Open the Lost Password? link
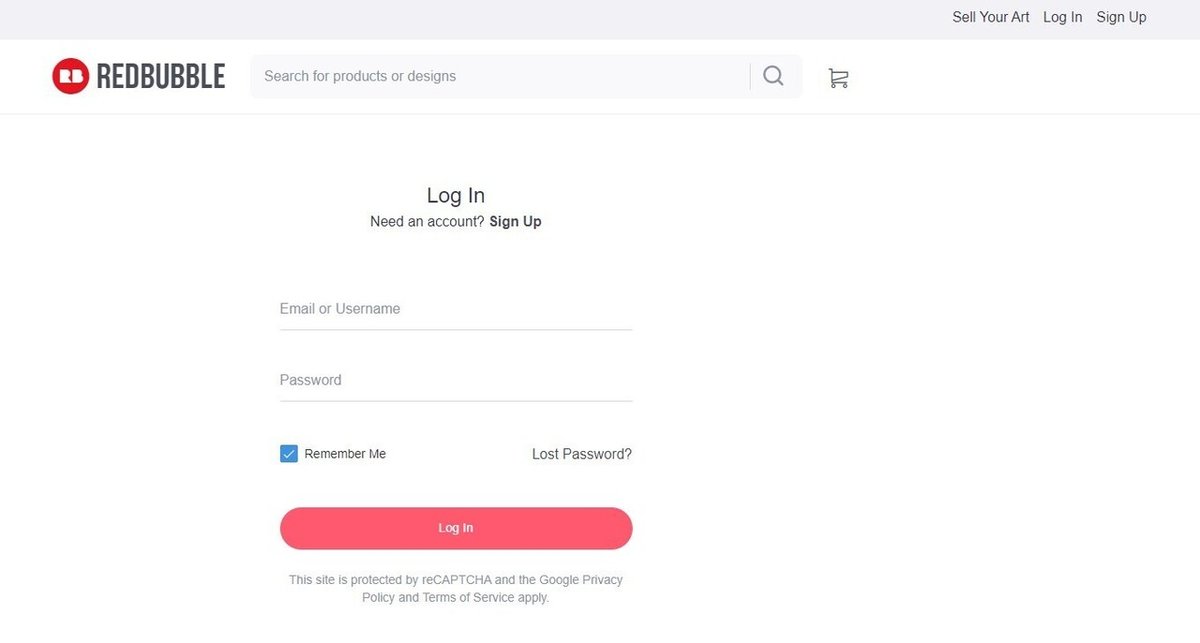 [x=581, y=454]
